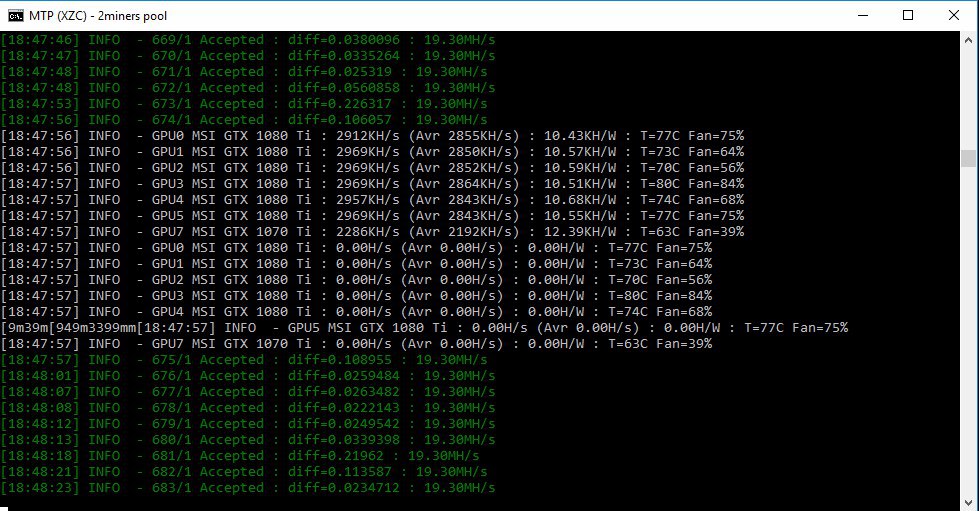Click GPU1 0.00H/s line with Fan=64%
Viewport: 979px width, 511px height.
point(357,264)
